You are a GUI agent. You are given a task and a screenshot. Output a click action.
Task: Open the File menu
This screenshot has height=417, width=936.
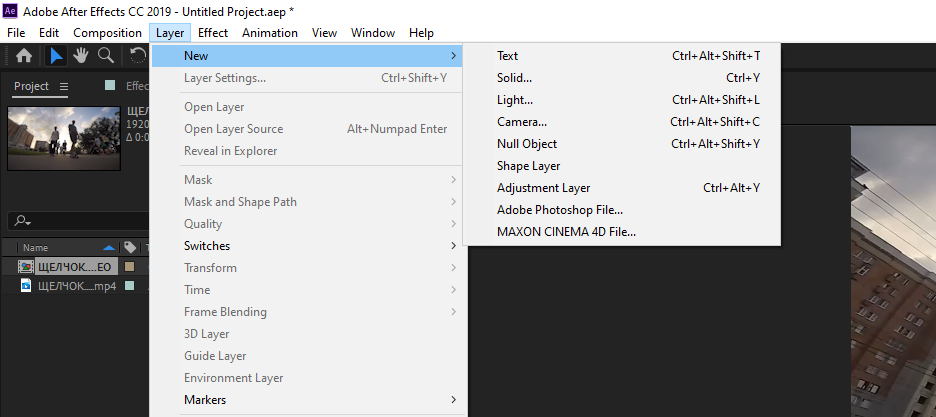16,33
